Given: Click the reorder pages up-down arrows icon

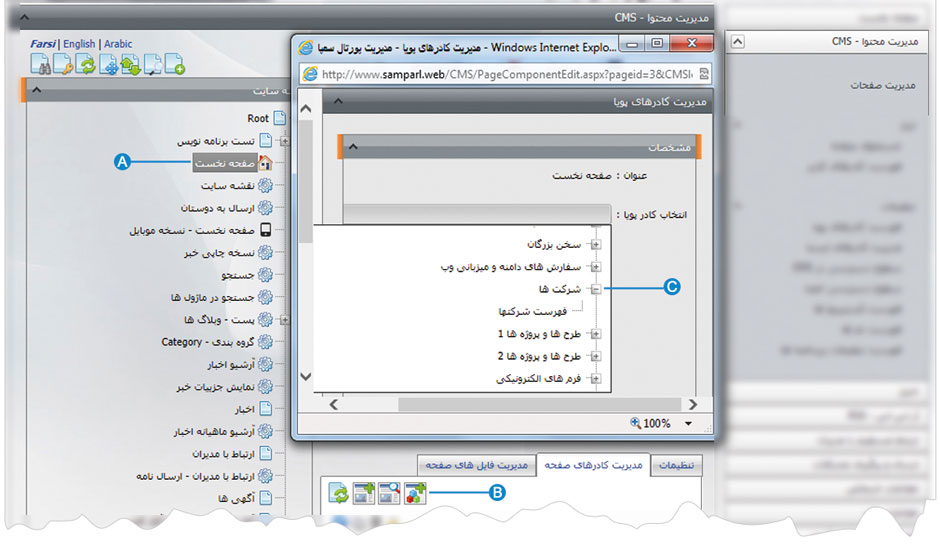Looking at the screenshot, I should tap(130, 67).
